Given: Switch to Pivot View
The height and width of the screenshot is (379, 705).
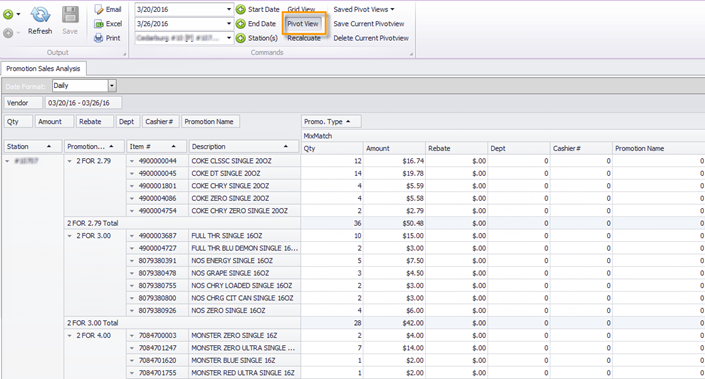Looking at the screenshot, I should [303, 24].
